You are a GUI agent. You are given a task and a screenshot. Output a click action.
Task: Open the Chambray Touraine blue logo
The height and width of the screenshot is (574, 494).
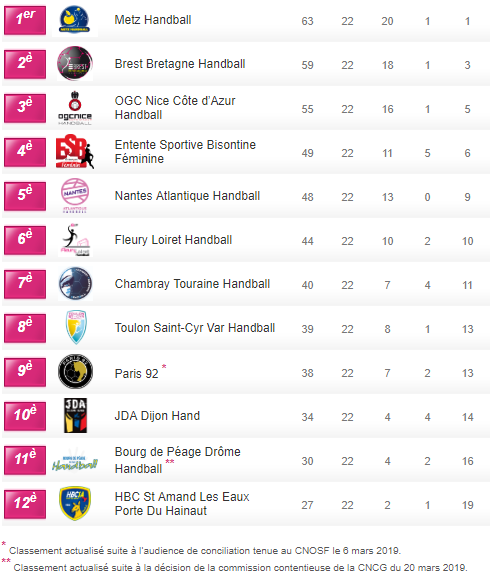[75, 284]
